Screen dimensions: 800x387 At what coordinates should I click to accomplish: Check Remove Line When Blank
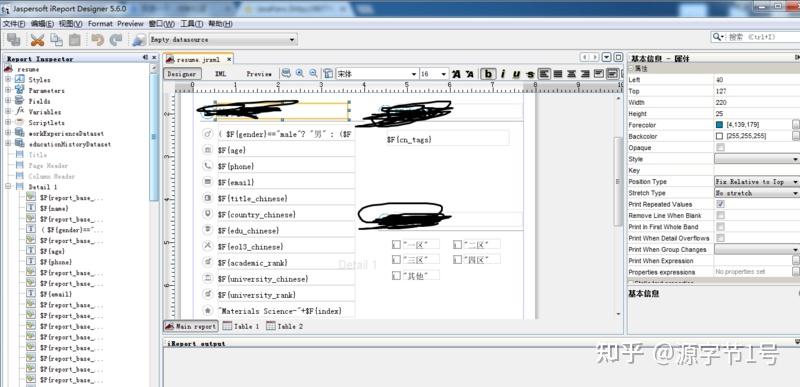(x=720, y=215)
